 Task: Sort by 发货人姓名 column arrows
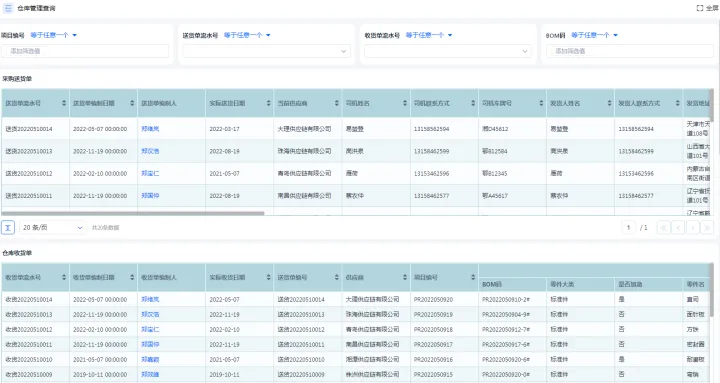coord(609,103)
